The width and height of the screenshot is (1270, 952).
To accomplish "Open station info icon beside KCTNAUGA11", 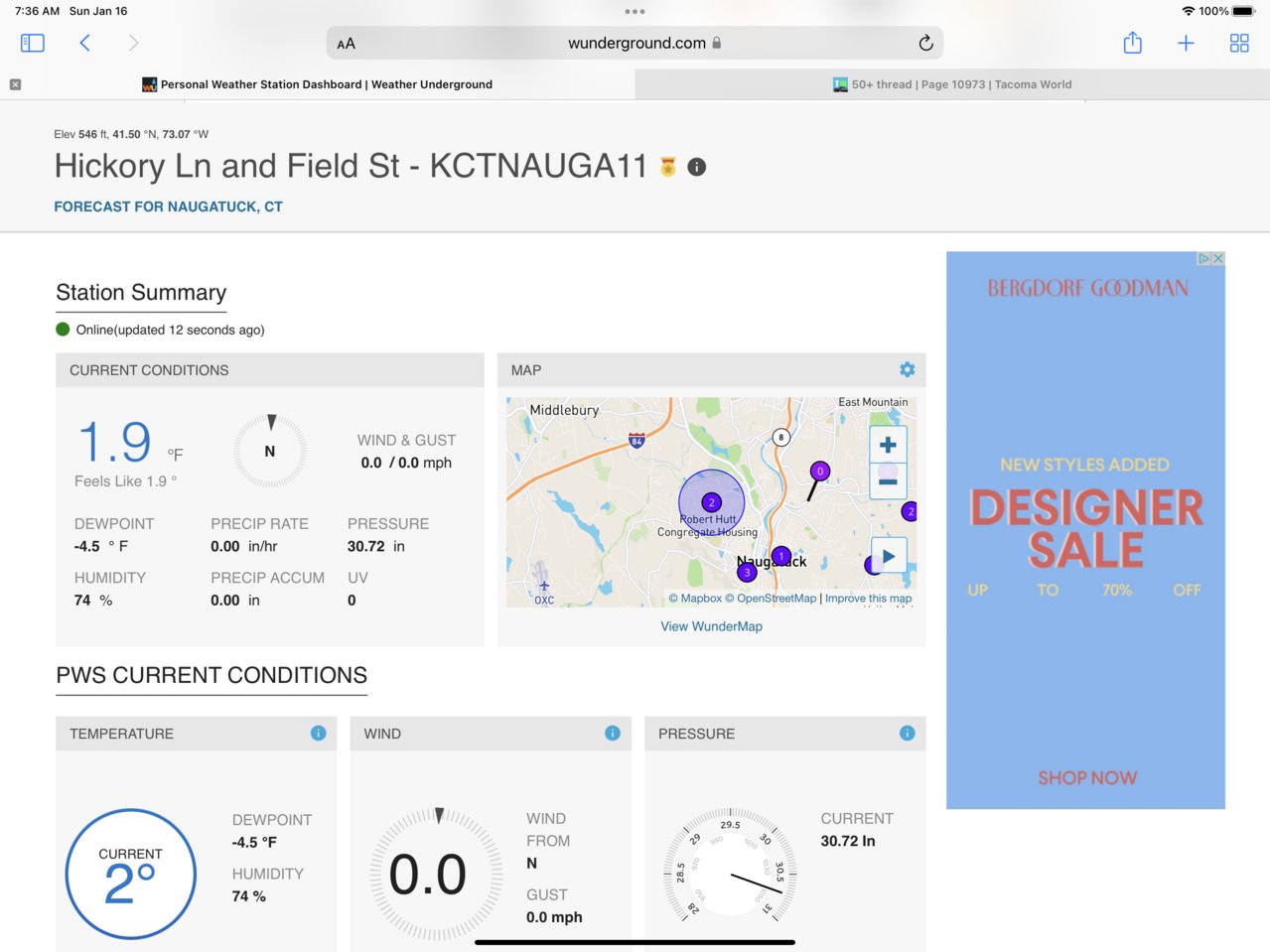I will 697,167.
